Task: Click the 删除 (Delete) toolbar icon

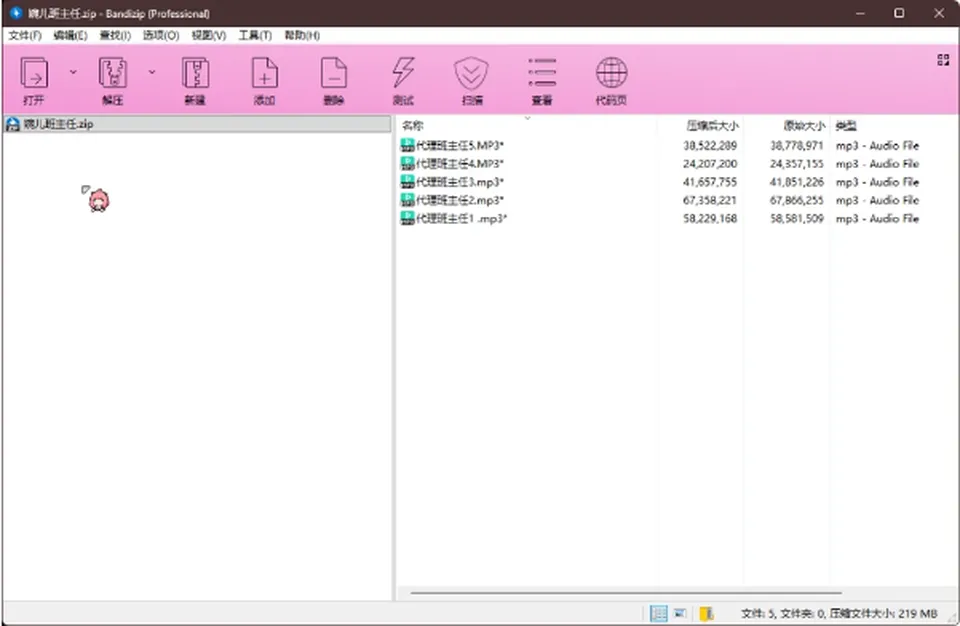Action: [334, 73]
